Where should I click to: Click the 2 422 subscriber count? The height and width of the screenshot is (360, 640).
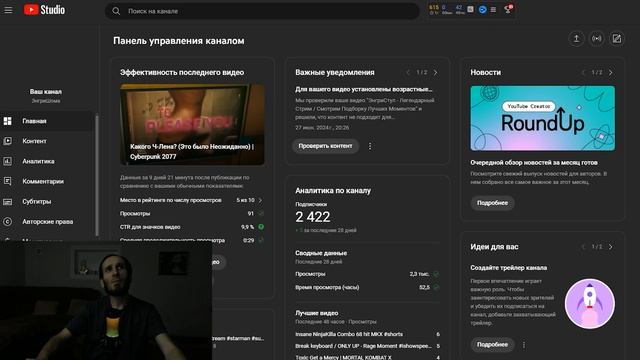pos(313,217)
